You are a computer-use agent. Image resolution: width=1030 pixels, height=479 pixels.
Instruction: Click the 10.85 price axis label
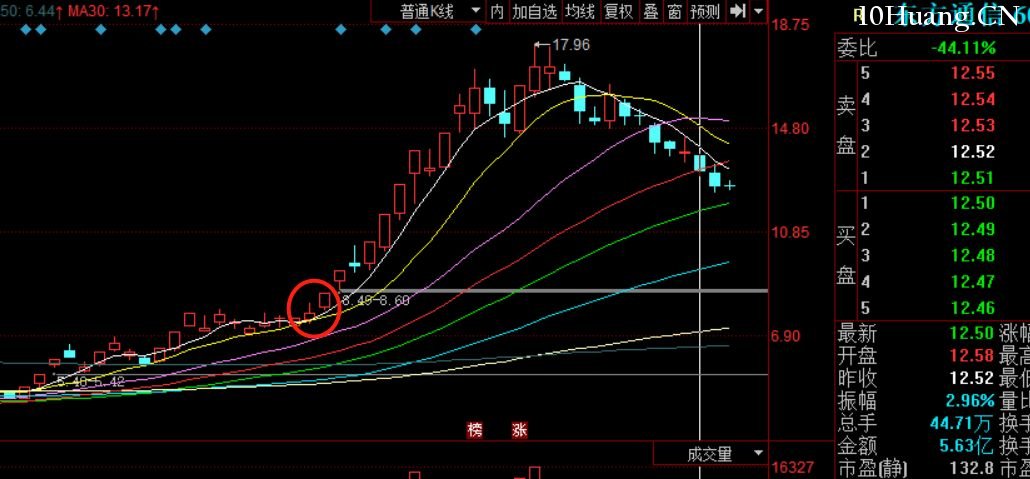click(791, 232)
